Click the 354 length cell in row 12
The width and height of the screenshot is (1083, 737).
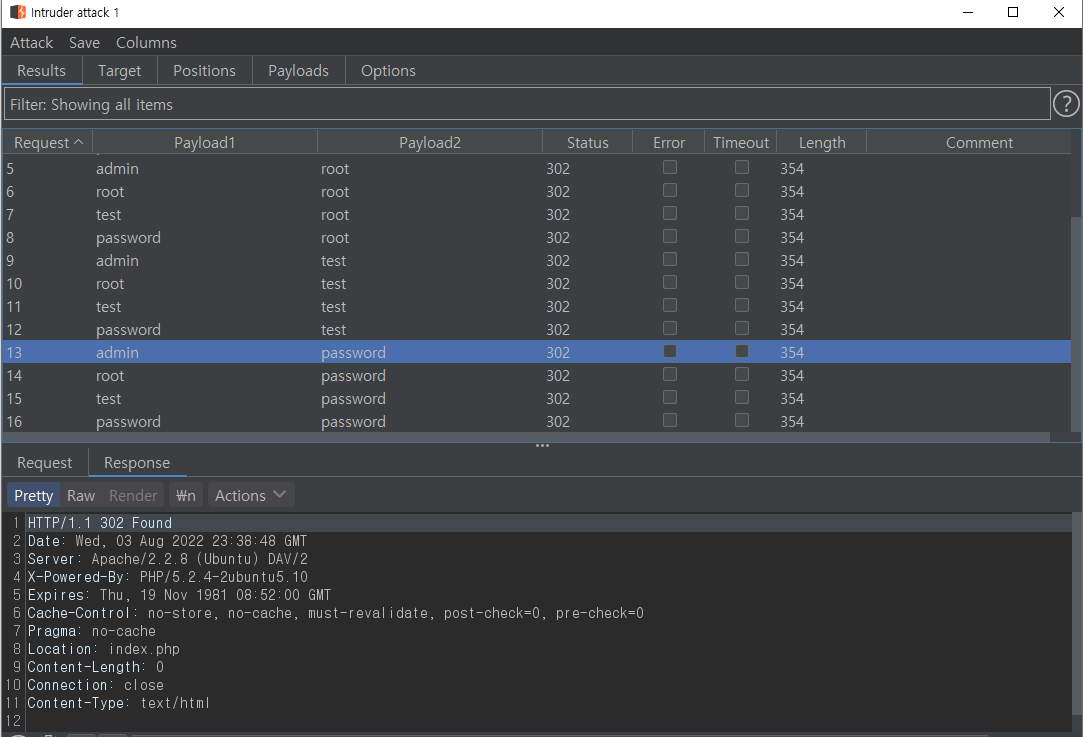(792, 329)
